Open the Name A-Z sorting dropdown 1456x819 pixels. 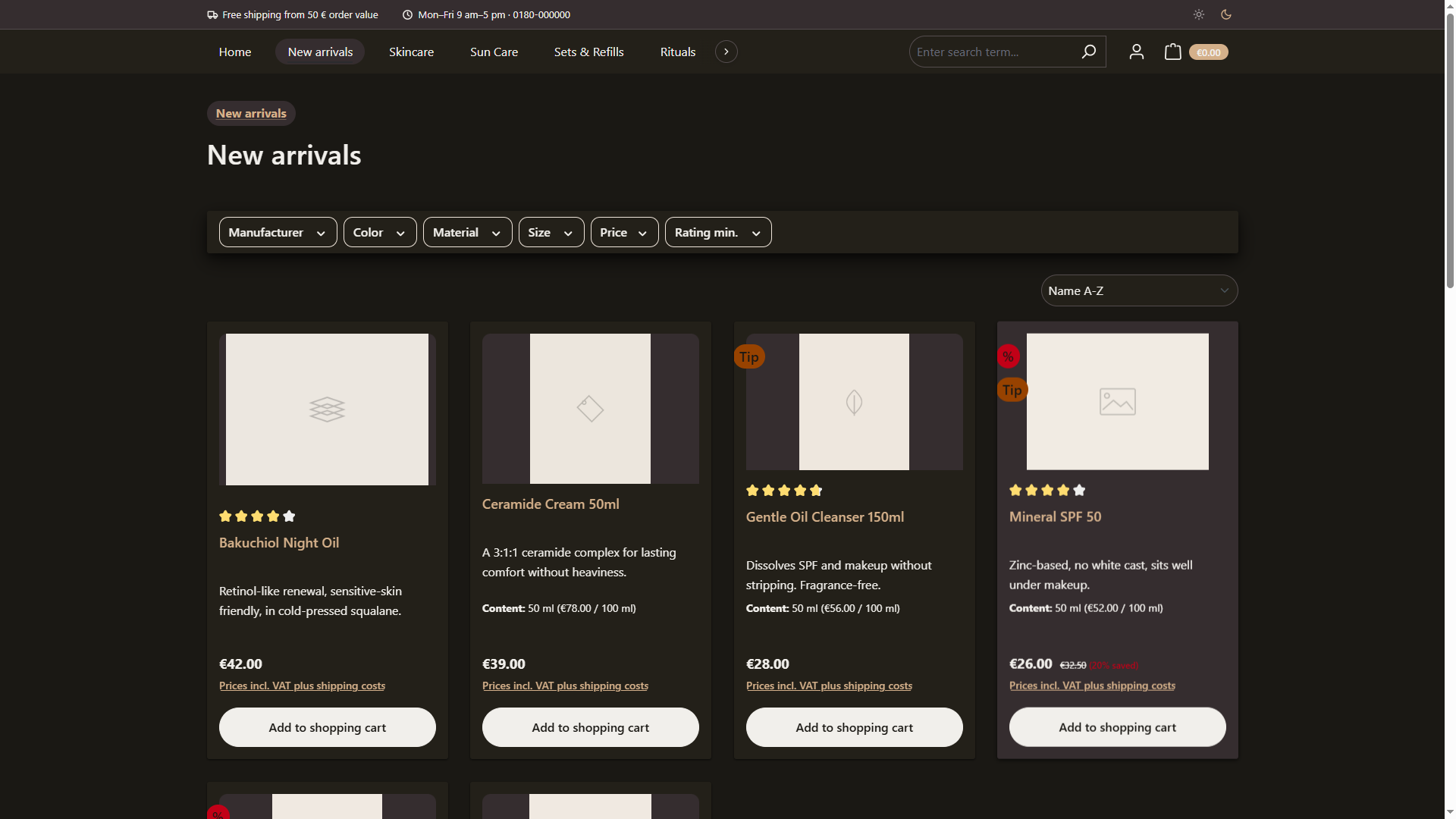(x=1139, y=290)
